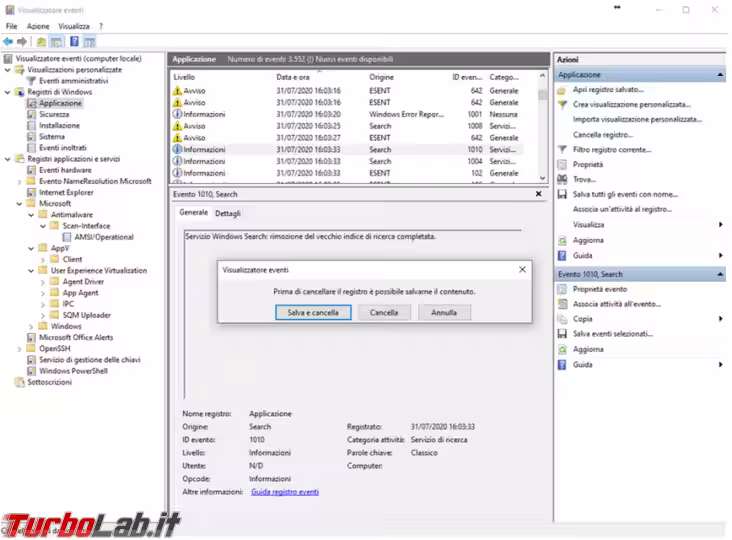The height and width of the screenshot is (540, 732).
Task: Collapse Visualizzazioni personalizzate tree node
Action: click(x=7, y=70)
